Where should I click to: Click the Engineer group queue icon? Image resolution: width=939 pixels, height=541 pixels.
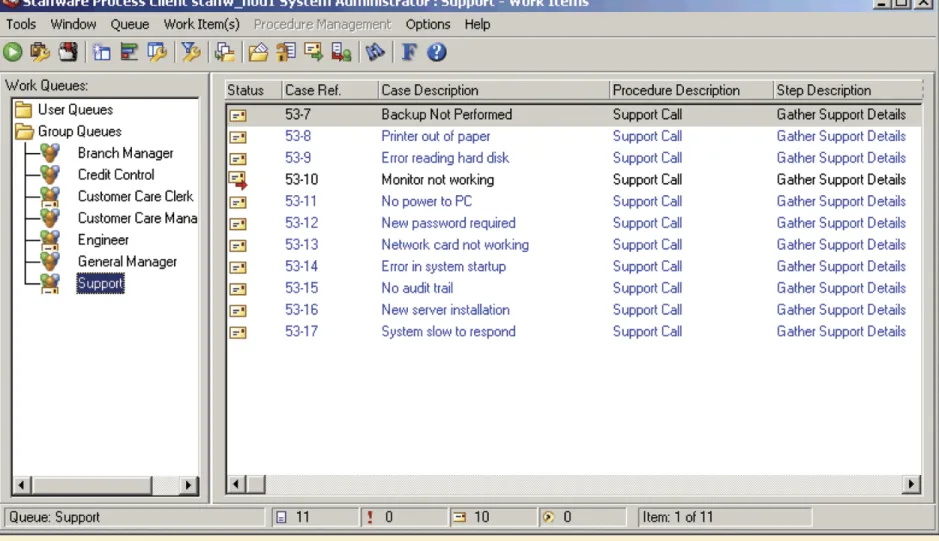[x=50, y=240]
